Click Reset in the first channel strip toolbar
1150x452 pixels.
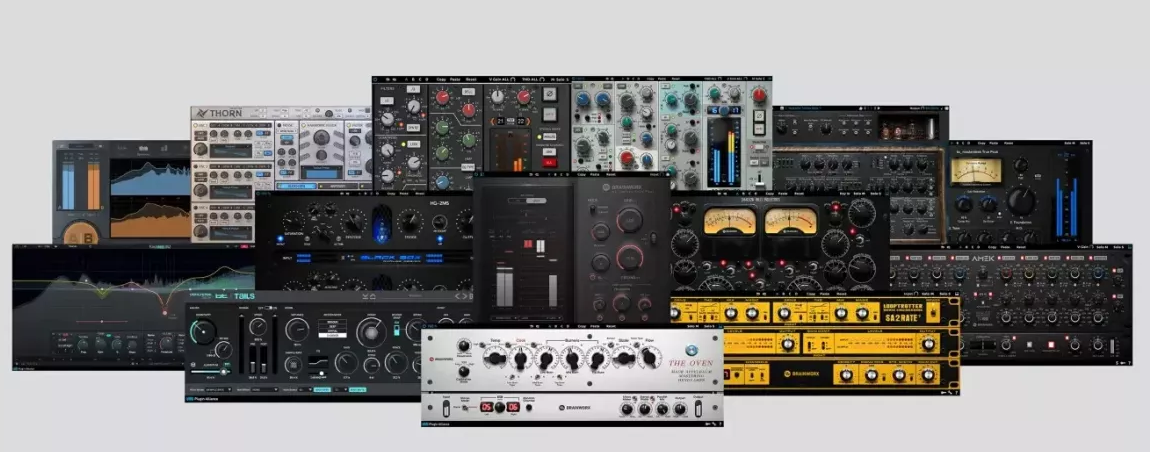[471, 79]
